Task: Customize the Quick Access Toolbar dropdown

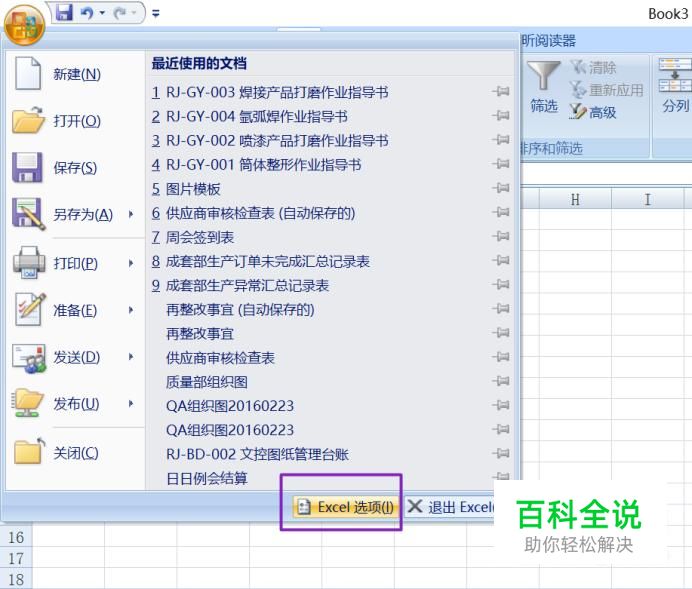Action: [155, 14]
